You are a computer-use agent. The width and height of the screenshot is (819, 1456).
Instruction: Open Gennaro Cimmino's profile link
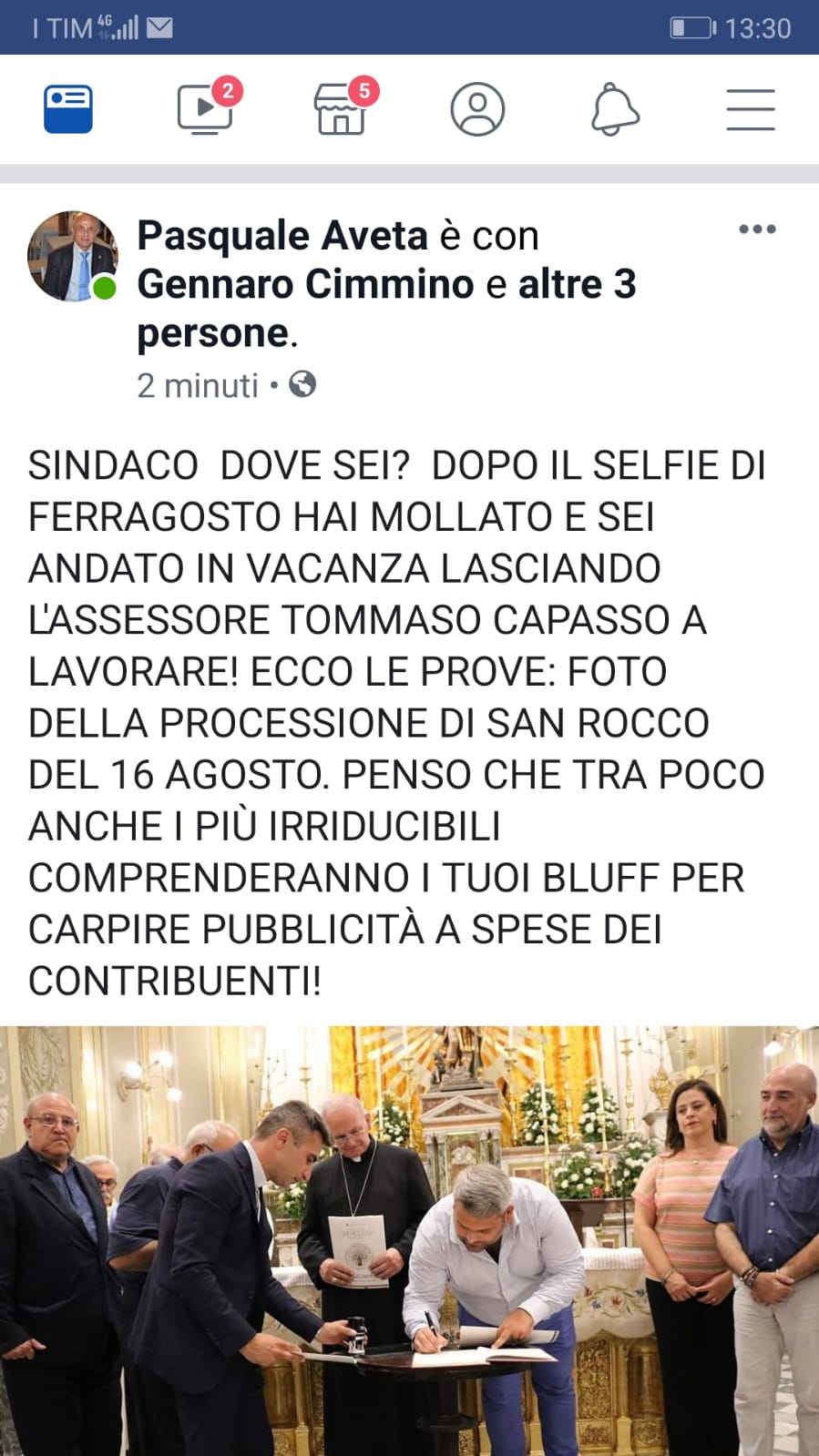click(305, 285)
